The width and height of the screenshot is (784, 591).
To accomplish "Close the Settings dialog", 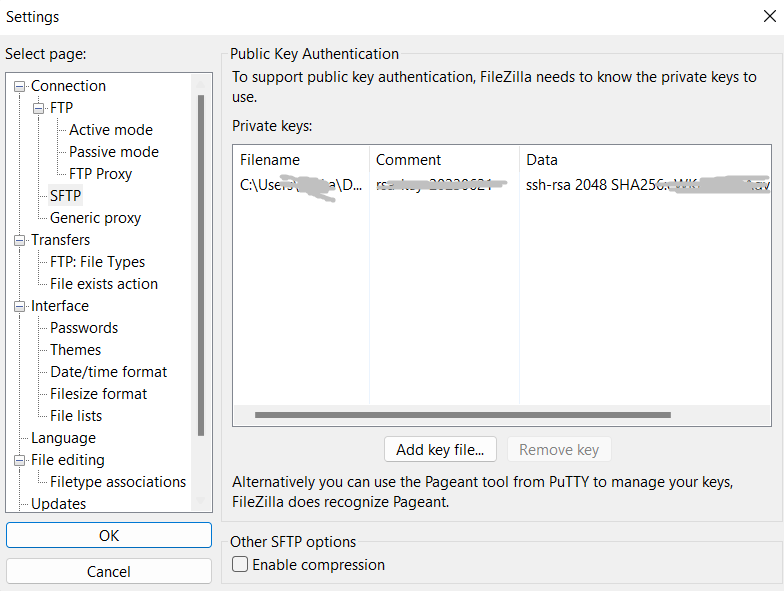I will [770, 16].
